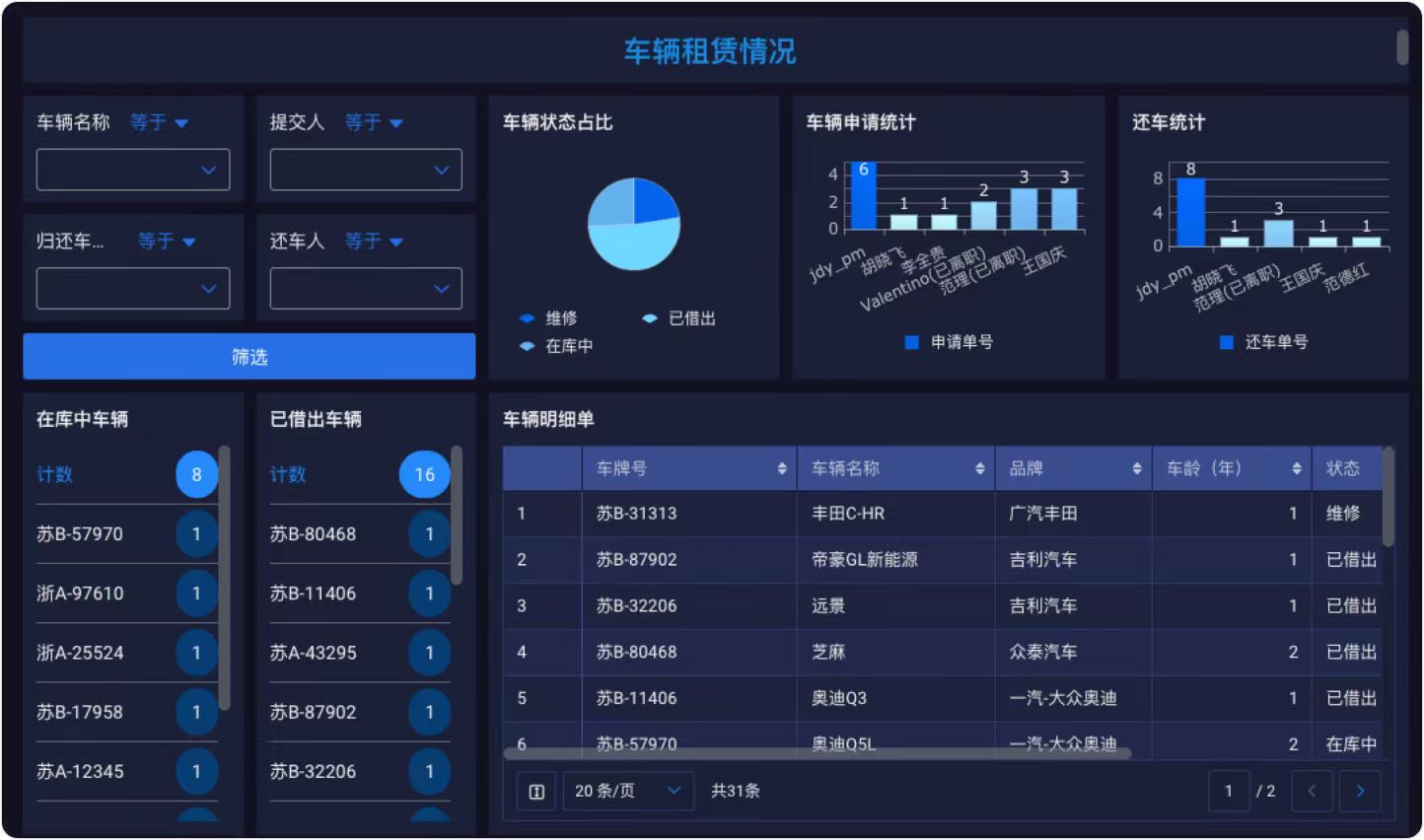
Task: Select 苏B-57970 in 在库中车辆 list
Action: (126, 534)
